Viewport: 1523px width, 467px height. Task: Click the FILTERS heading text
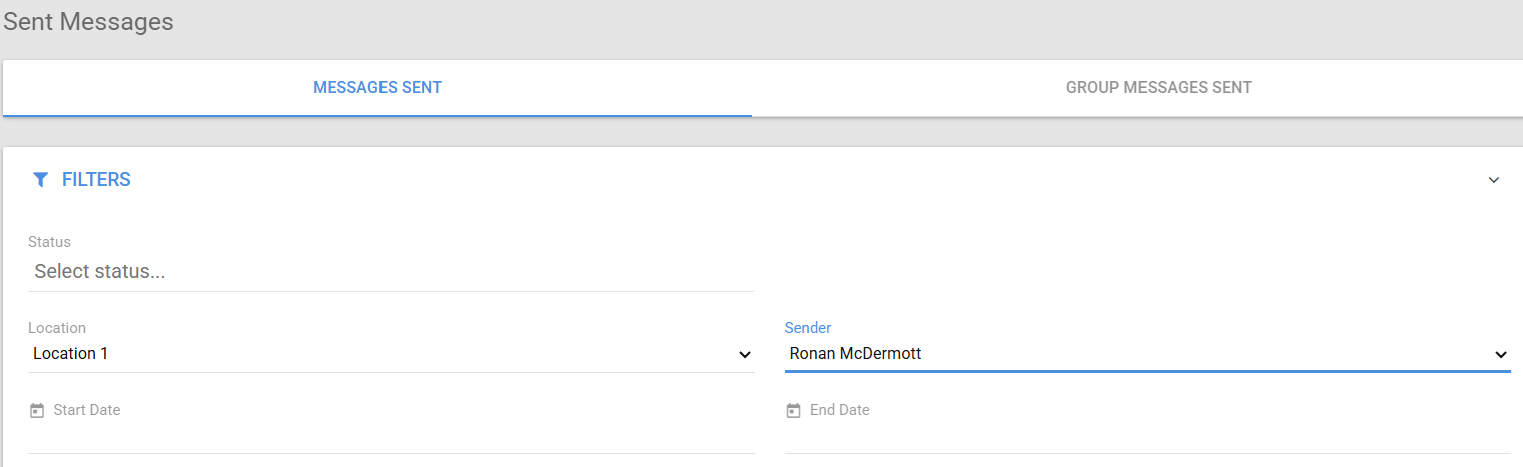tap(96, 180)
